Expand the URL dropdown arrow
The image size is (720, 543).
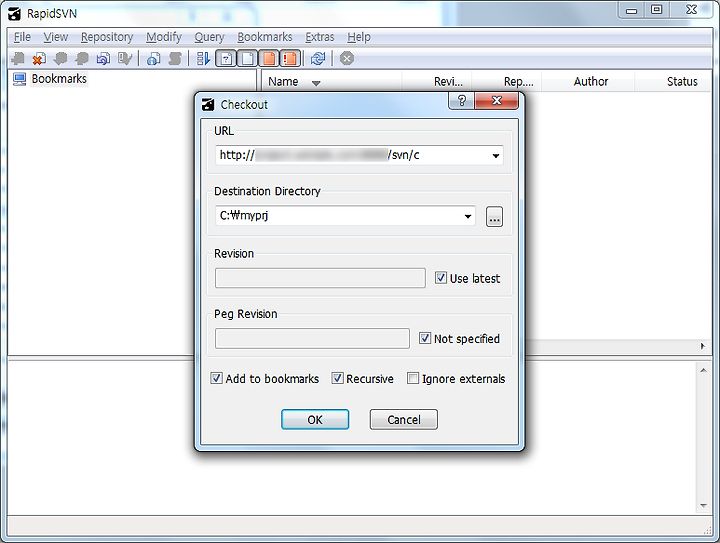click(x=495, y=156)
